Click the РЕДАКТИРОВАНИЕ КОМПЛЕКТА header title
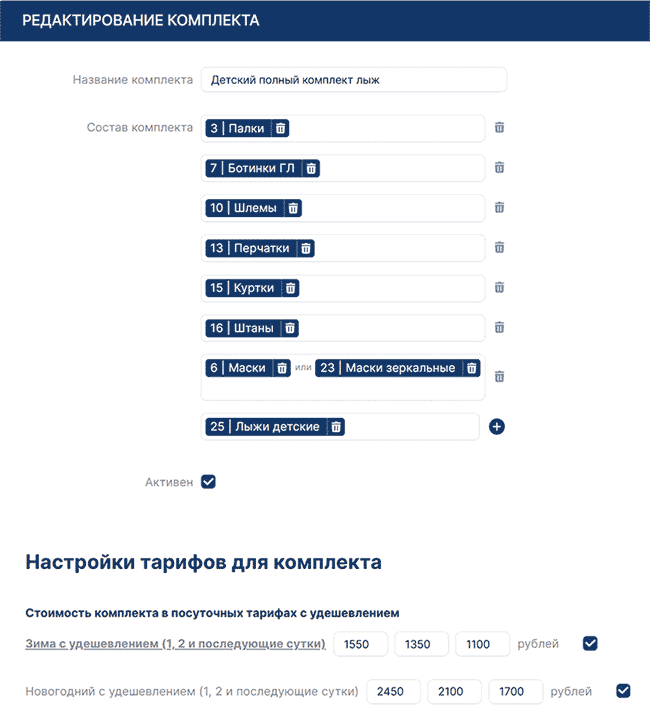 (x=141, y=21)
